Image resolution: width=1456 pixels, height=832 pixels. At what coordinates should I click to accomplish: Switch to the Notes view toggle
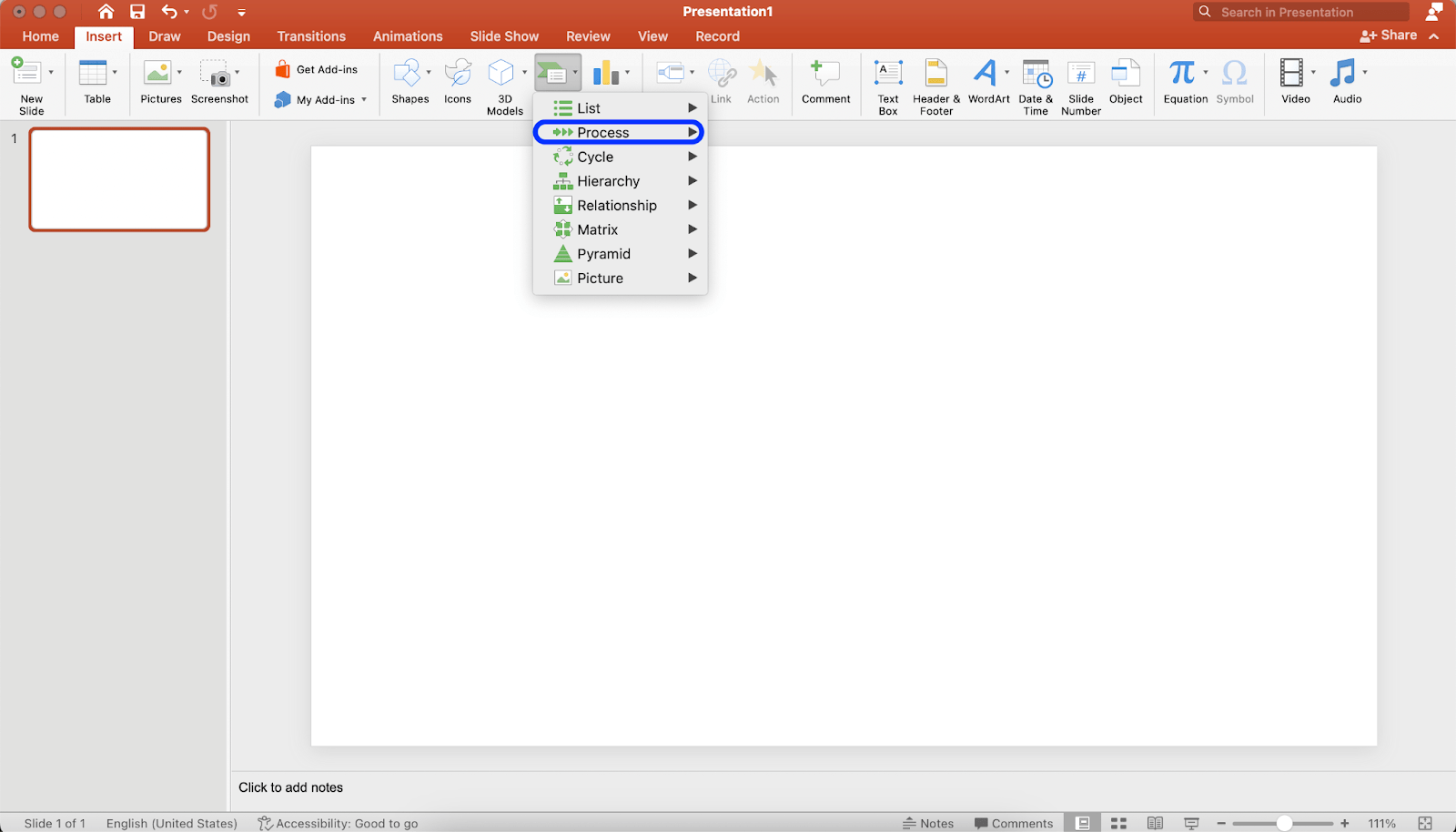pos(928,823)
